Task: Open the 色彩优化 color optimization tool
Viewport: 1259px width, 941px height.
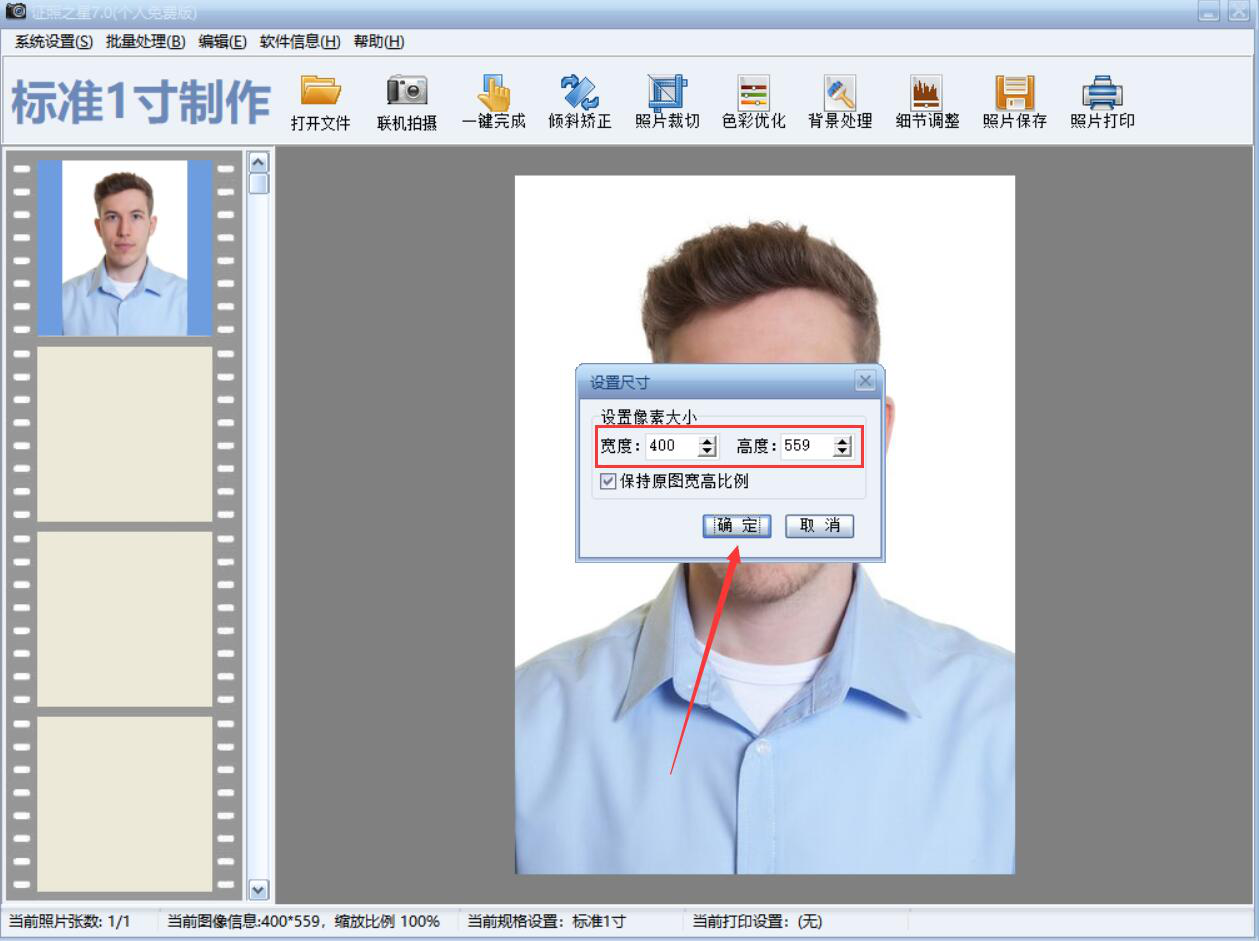Action: (x=753, y=93)
